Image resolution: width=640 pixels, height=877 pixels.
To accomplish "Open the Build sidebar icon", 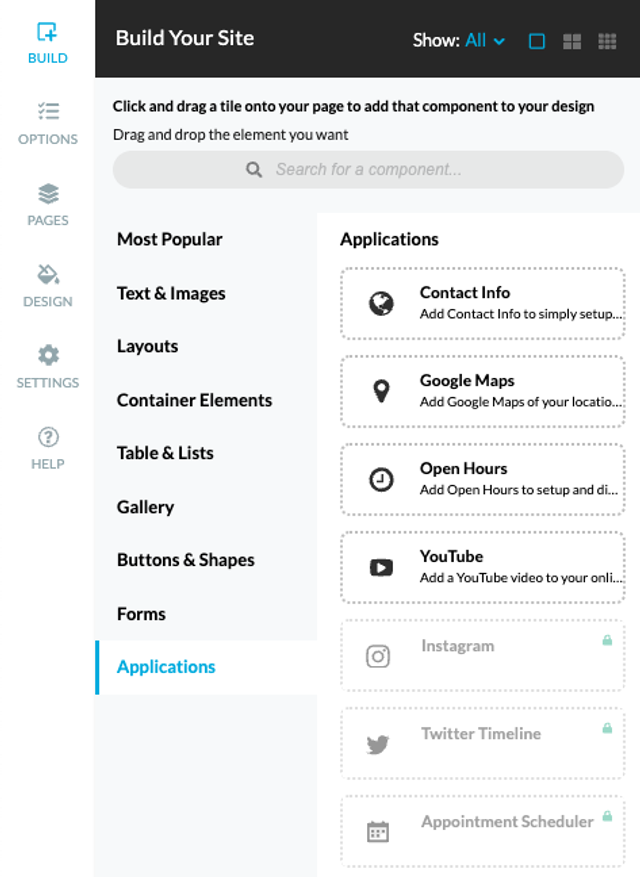I will pos(47,32).
